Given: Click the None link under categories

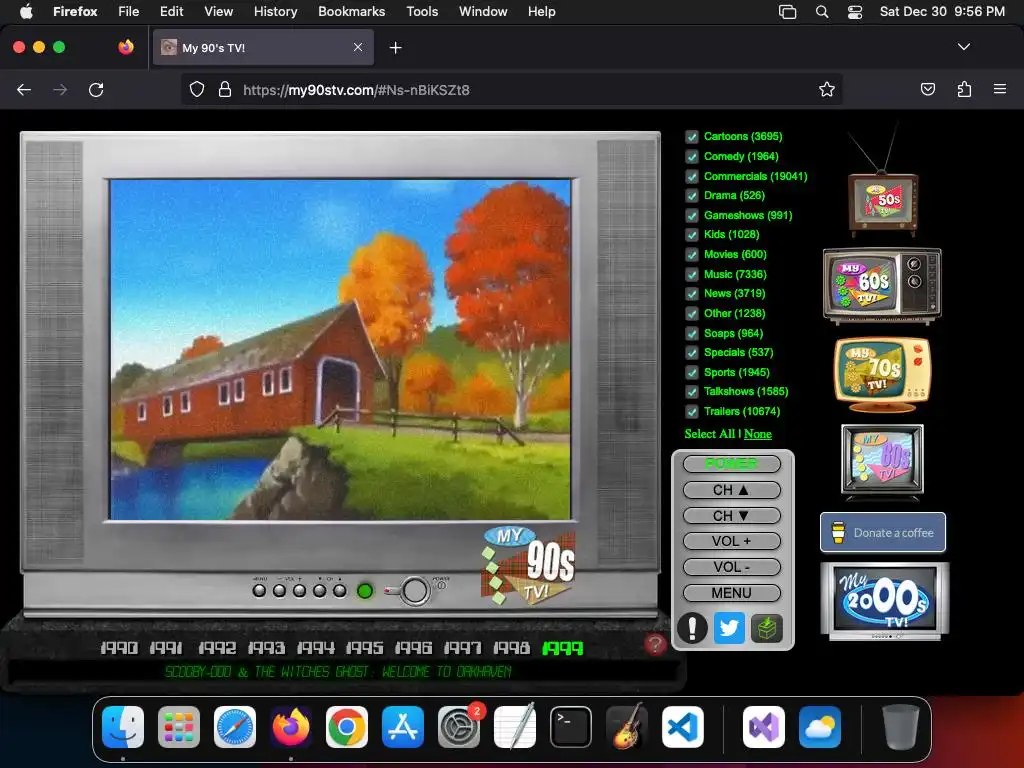Looking at the screenshot, I should (758, 434).
